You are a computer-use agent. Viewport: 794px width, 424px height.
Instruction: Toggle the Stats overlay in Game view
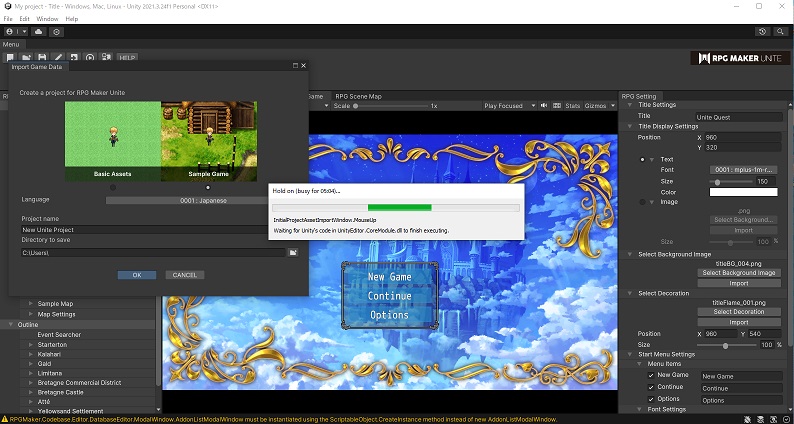point(572,106)
